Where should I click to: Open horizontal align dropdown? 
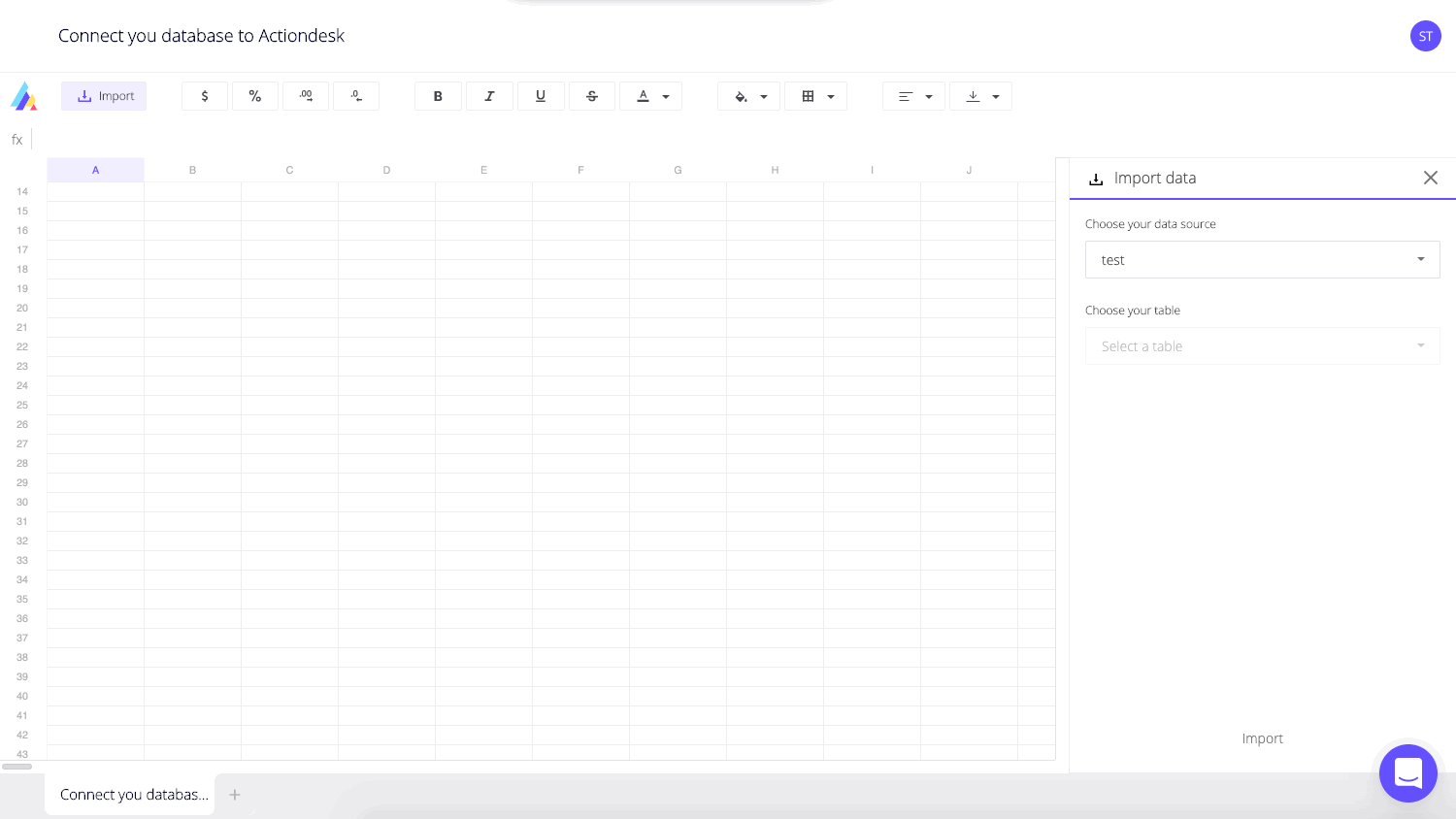pyautogui.click(x=913, y=96)
